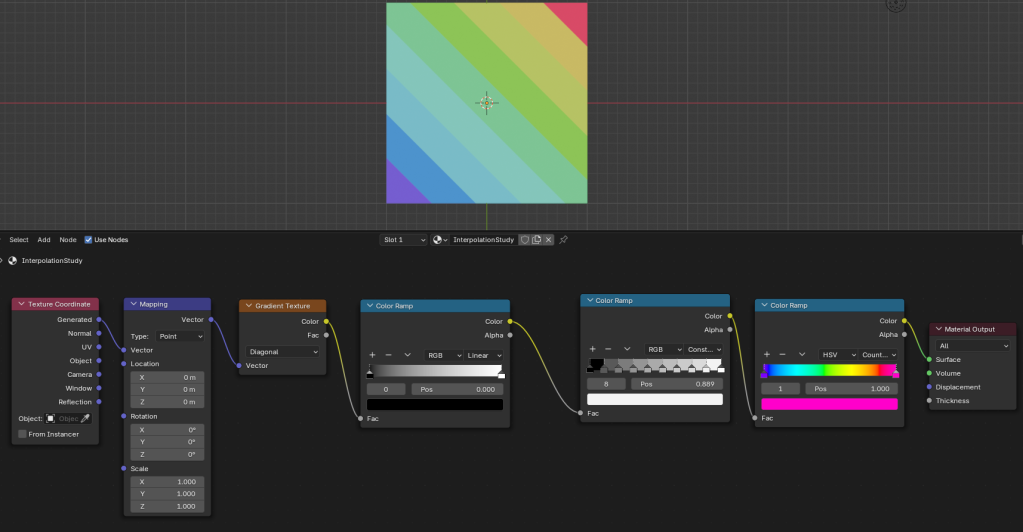
Task: Unlink the InterpolationStudy material with the X icon
Action: tap(549, 240)
